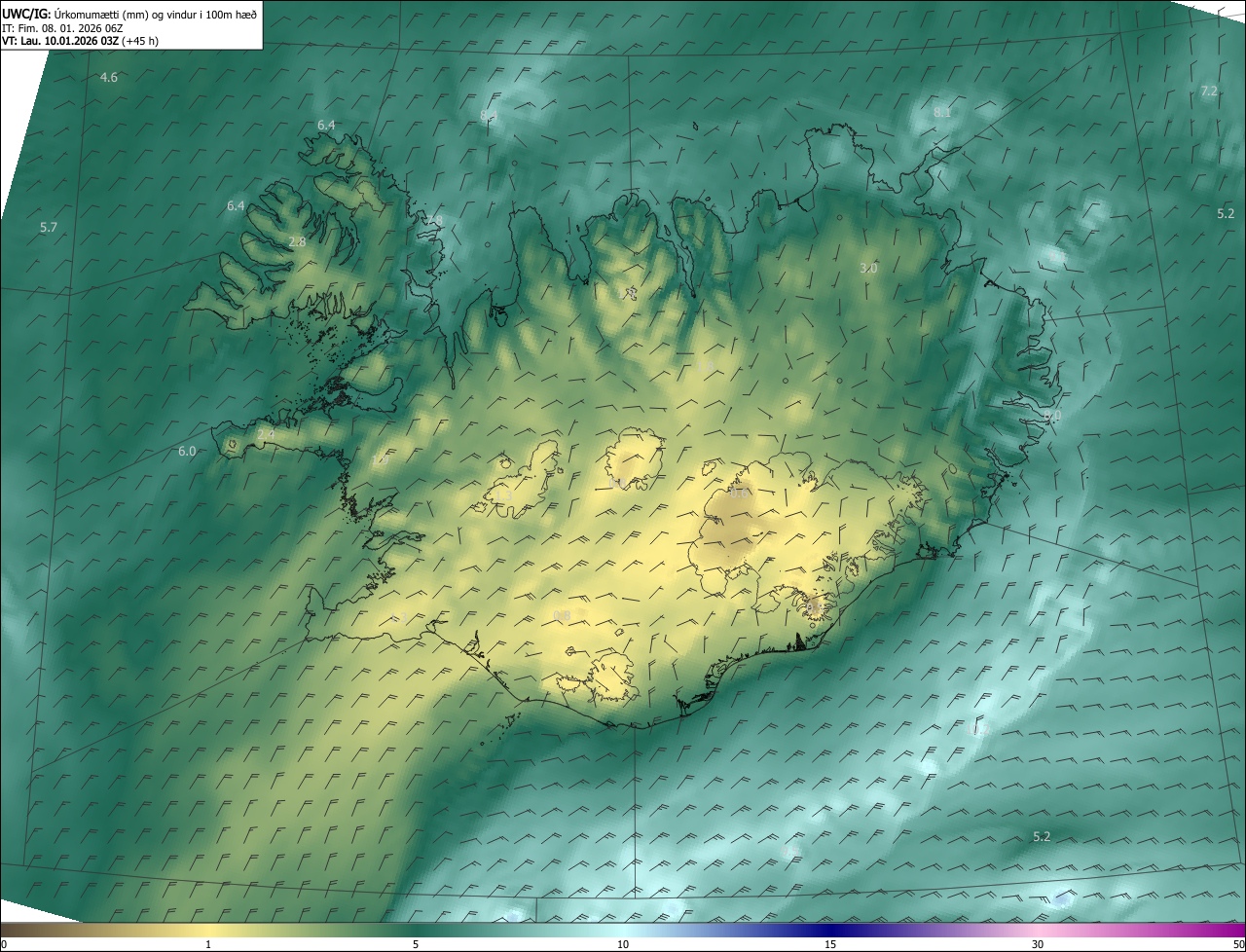Click the 2.8 value label over the Westfjords

(x=298, y=241)
